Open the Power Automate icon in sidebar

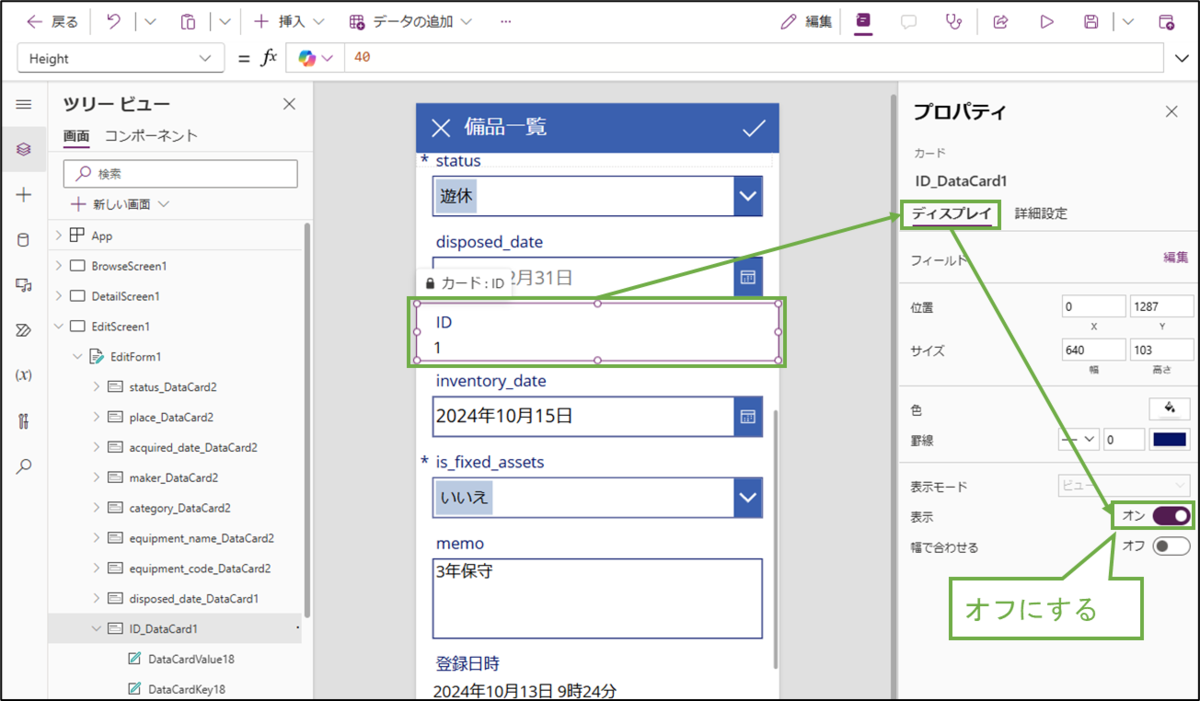pyautogui.click(x=24, y=331)
